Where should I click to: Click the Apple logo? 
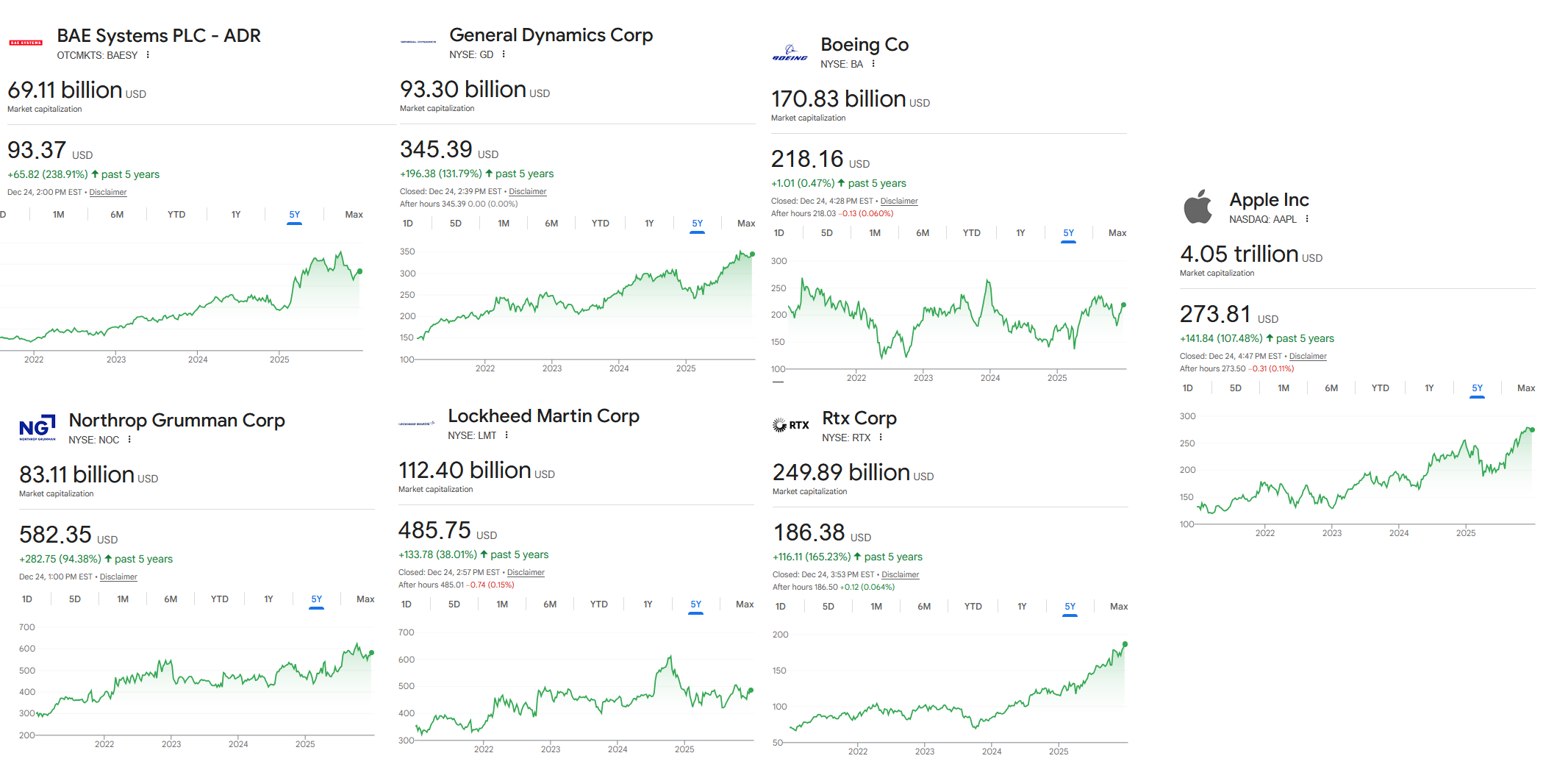(x=1198, y=207)
